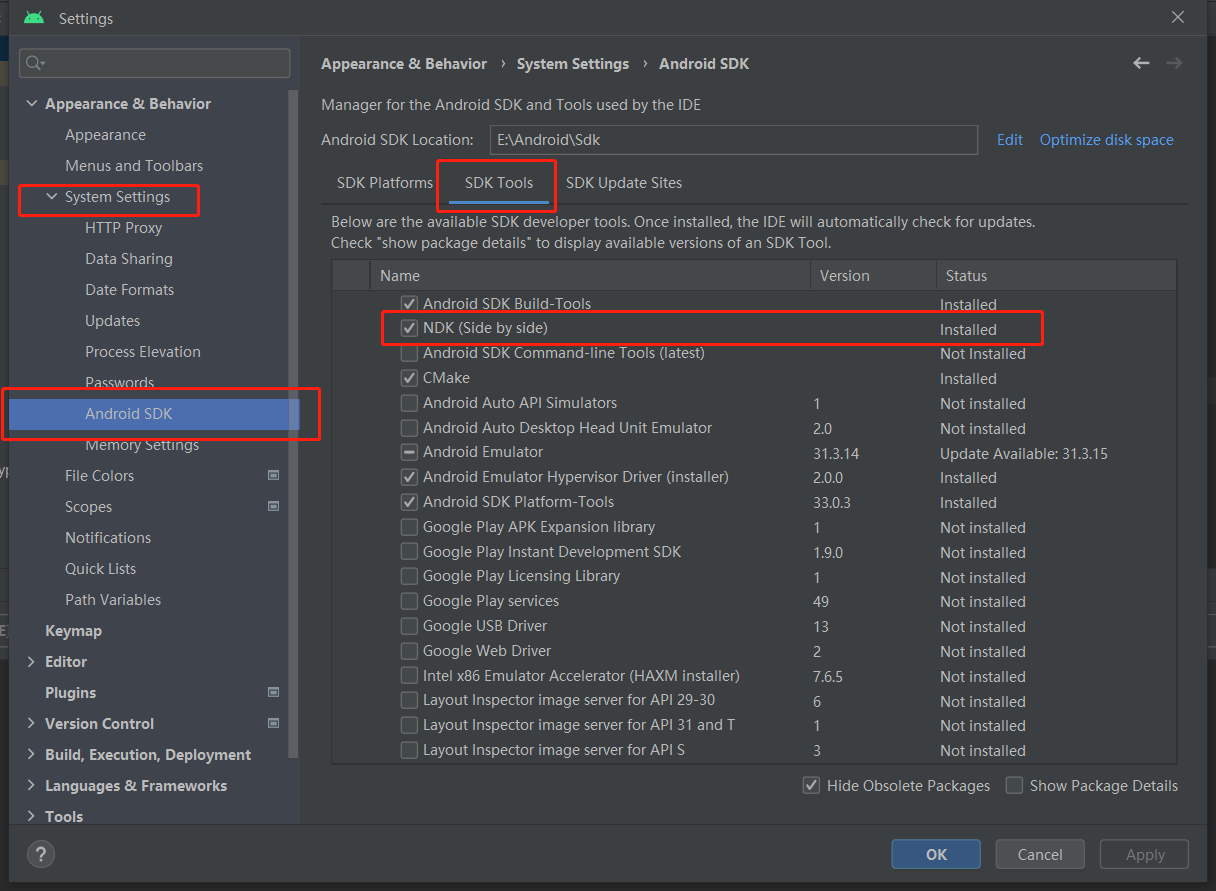Uncheck Android SDK Build-Tools checkbox

click(409, 304)
